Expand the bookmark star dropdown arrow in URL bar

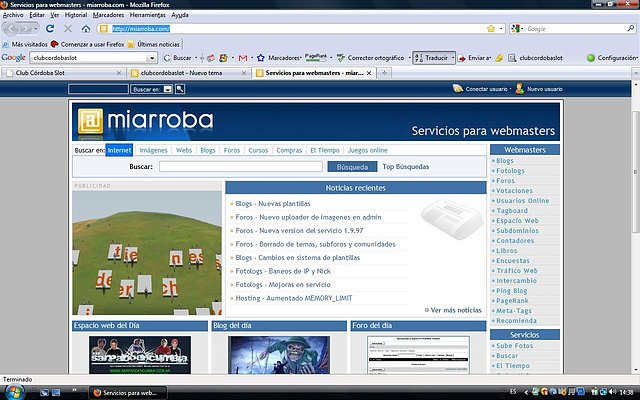pyautogui.click(x=501, y=29)
